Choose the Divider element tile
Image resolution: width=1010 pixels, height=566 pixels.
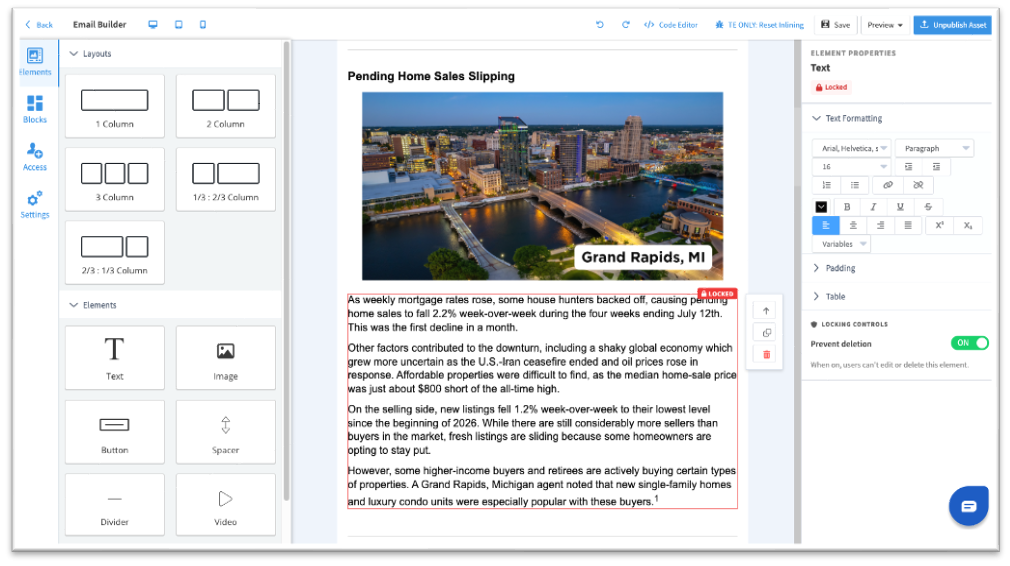point(115,505)
